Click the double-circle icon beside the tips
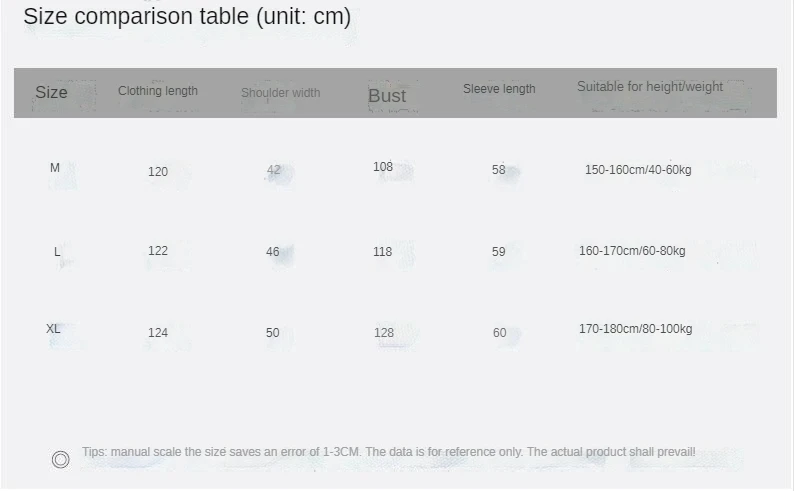 [x=60, y=459]
